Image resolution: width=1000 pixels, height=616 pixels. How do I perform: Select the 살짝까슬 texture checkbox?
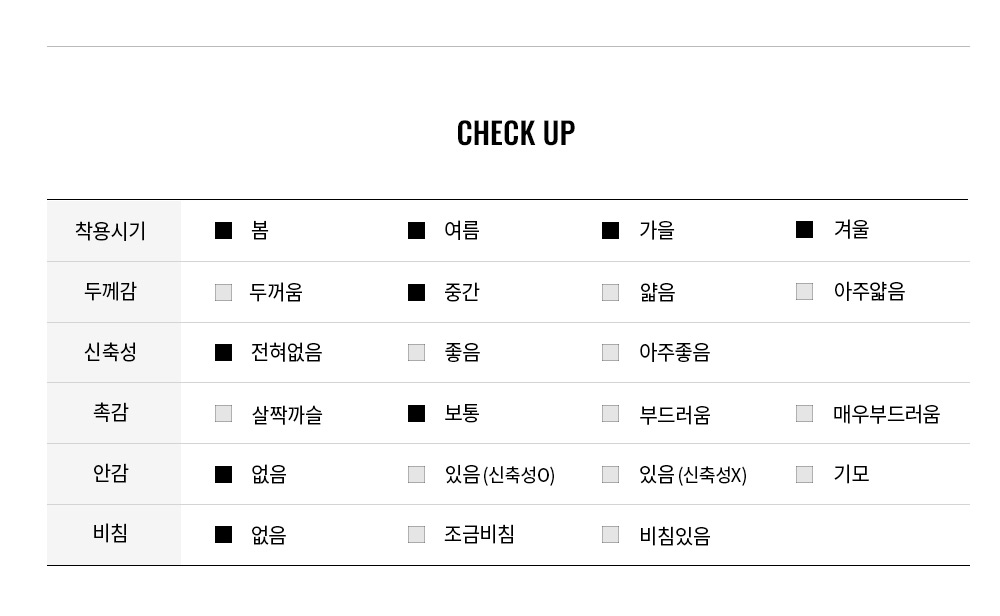(x=224, y=413)
